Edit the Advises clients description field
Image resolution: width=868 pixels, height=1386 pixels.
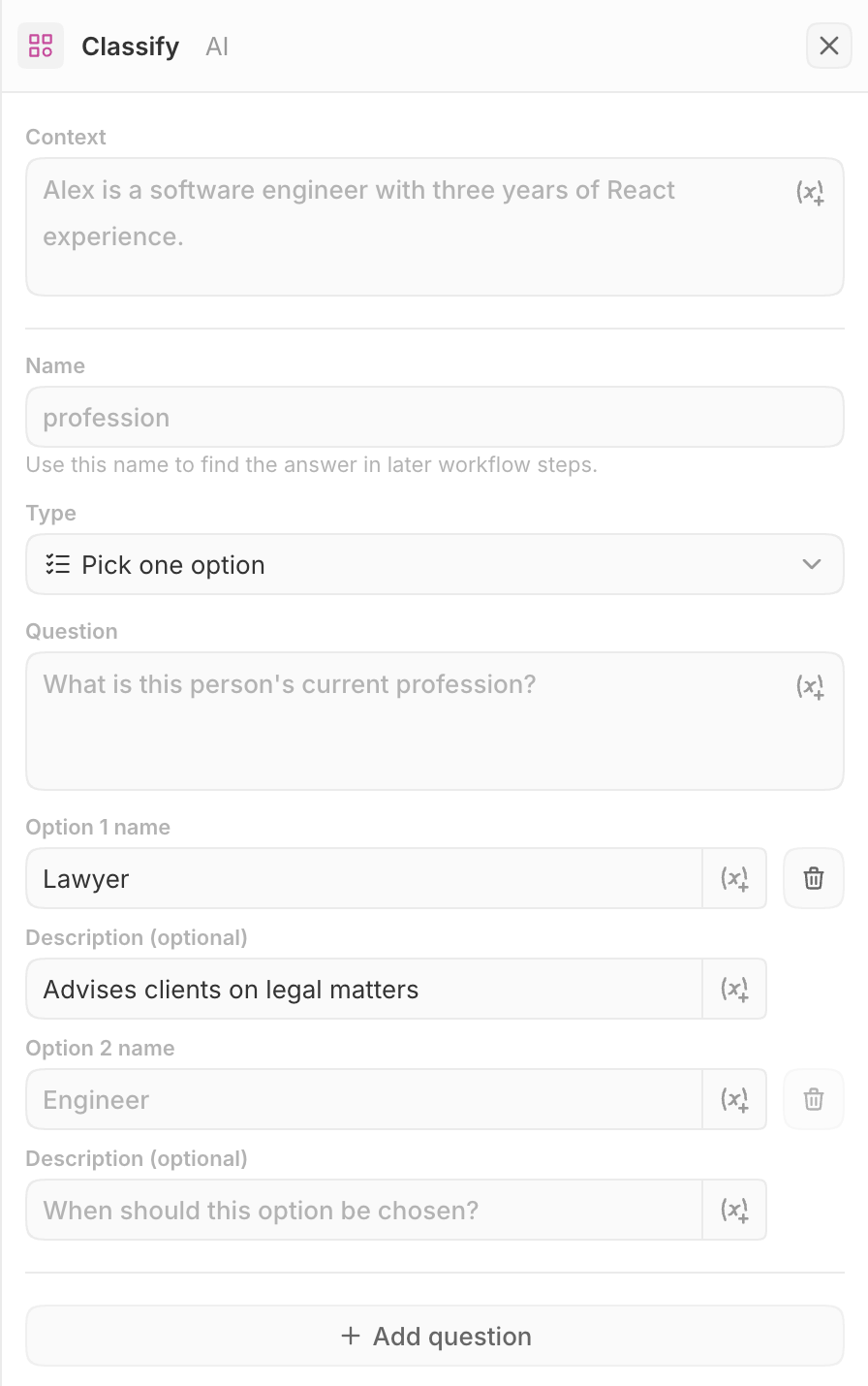(x=364, y=990)
